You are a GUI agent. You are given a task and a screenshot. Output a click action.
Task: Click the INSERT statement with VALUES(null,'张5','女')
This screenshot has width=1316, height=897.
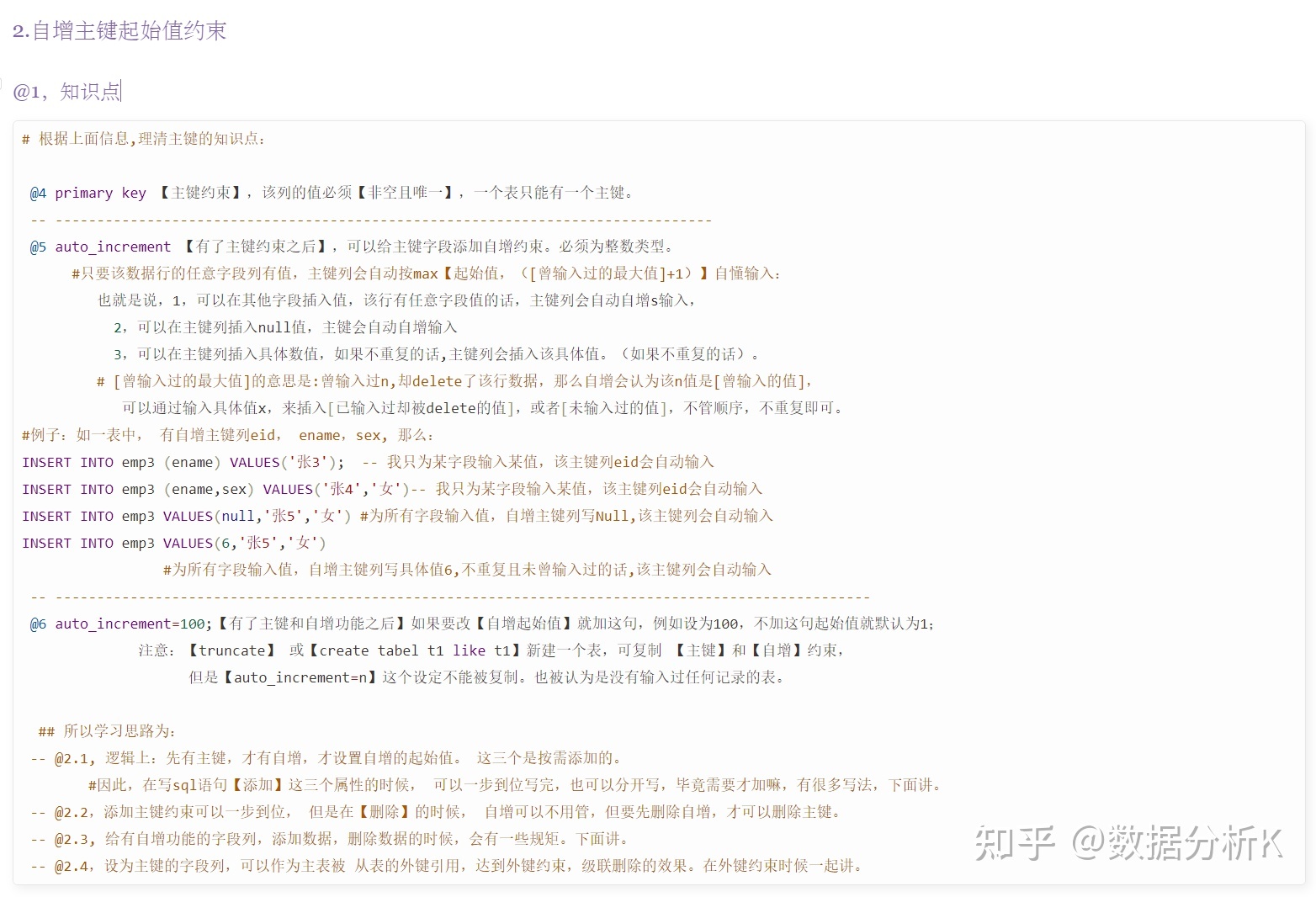pyautogui.click(x=397, y=516)
